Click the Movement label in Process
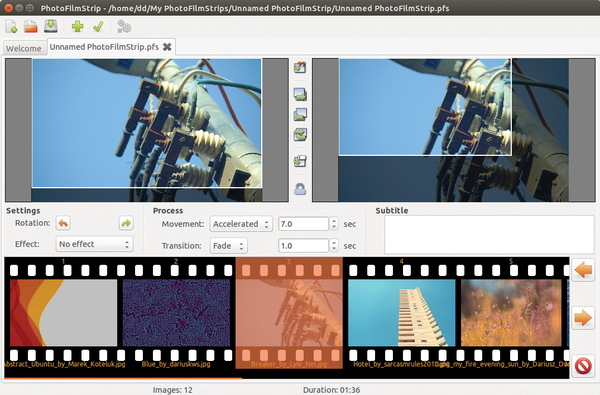The height and width of the screenshot is (395, 600). pyautogui.click(x=183, y=224)
